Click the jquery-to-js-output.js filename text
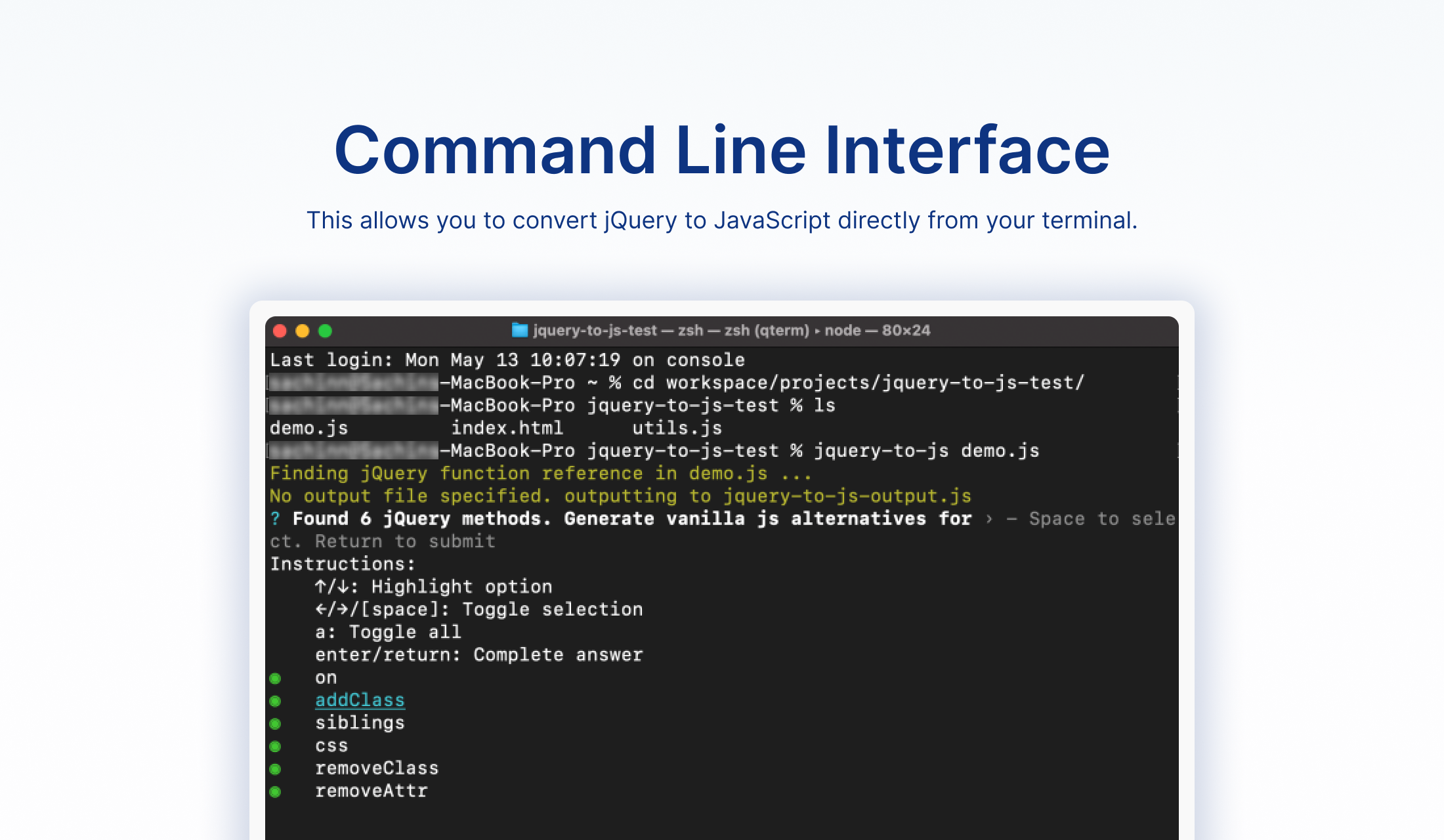 [x=847, y=496]
